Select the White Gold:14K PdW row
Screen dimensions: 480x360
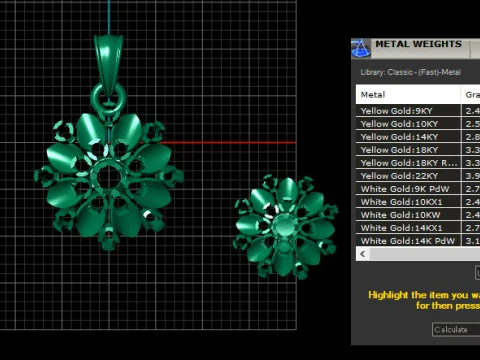(418, 241)
